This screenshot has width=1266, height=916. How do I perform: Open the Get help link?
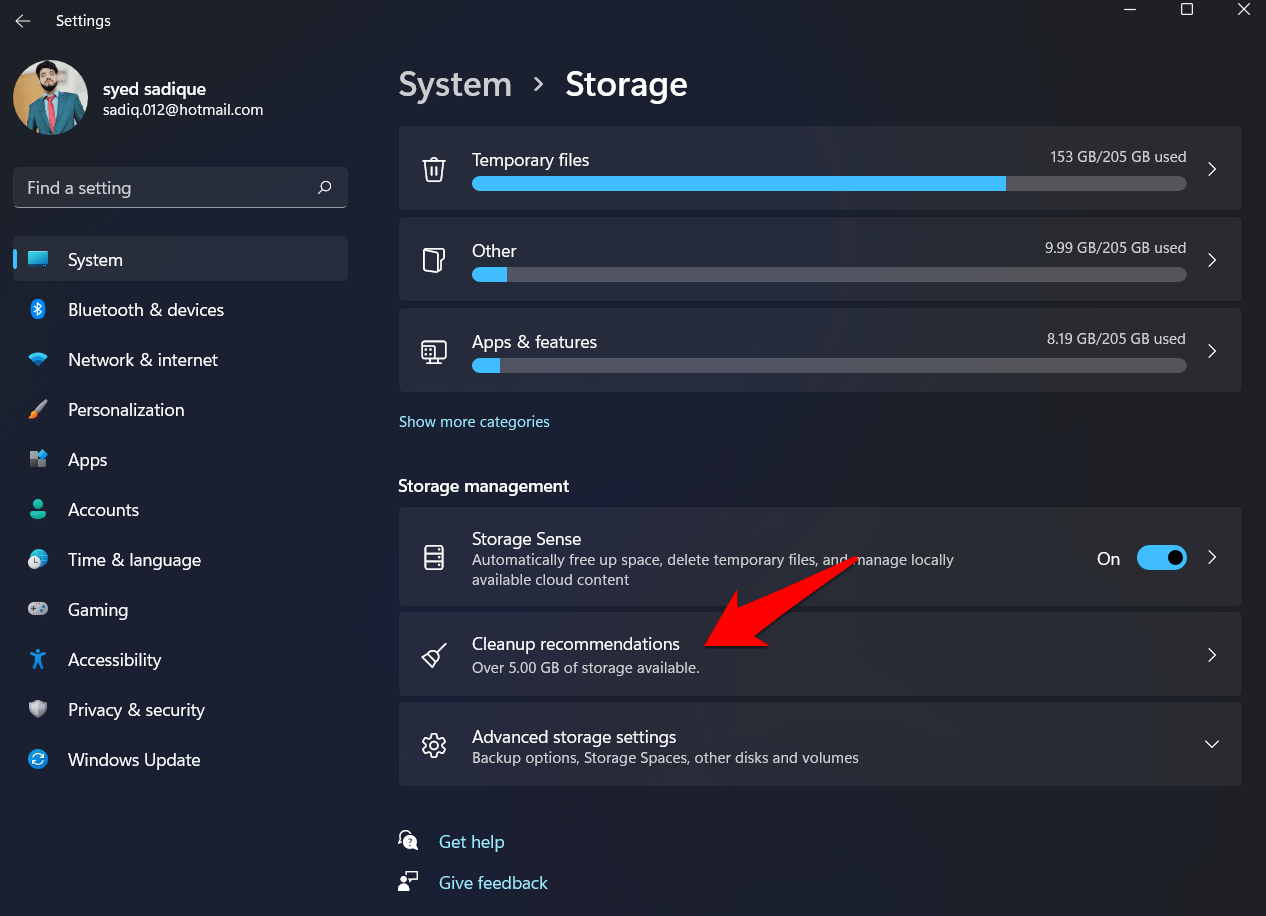click(471, 842)
